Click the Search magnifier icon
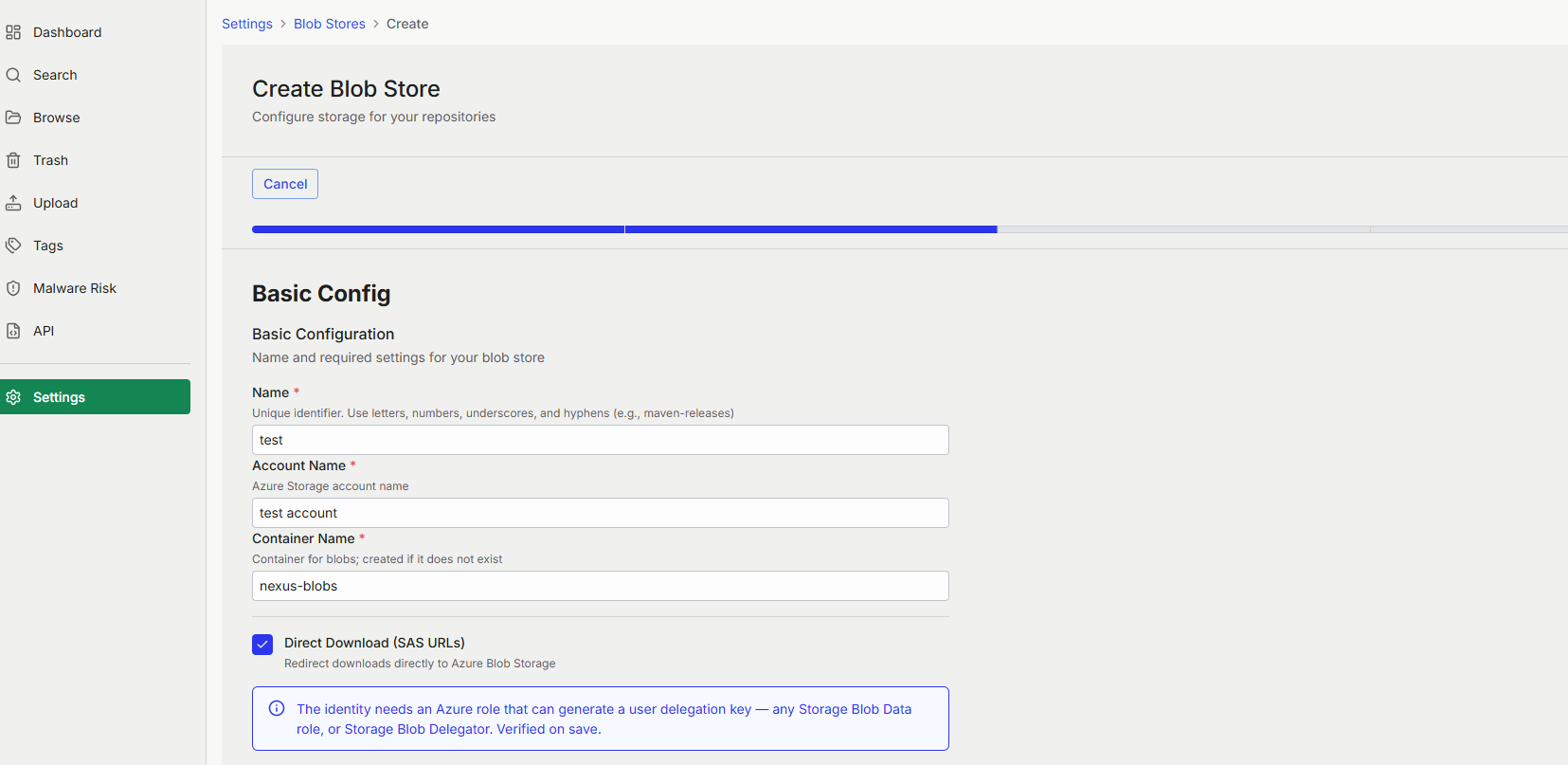 (13, 75)
